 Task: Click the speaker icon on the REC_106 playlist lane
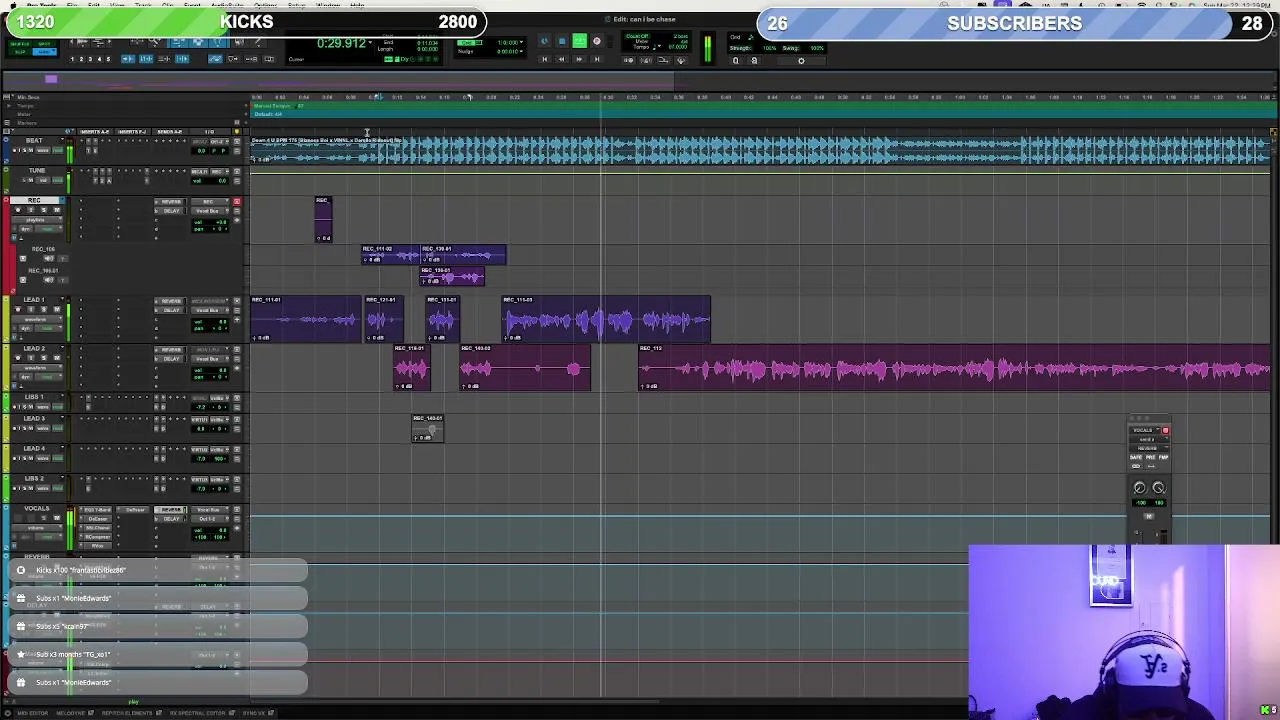(x=49, y=258)
